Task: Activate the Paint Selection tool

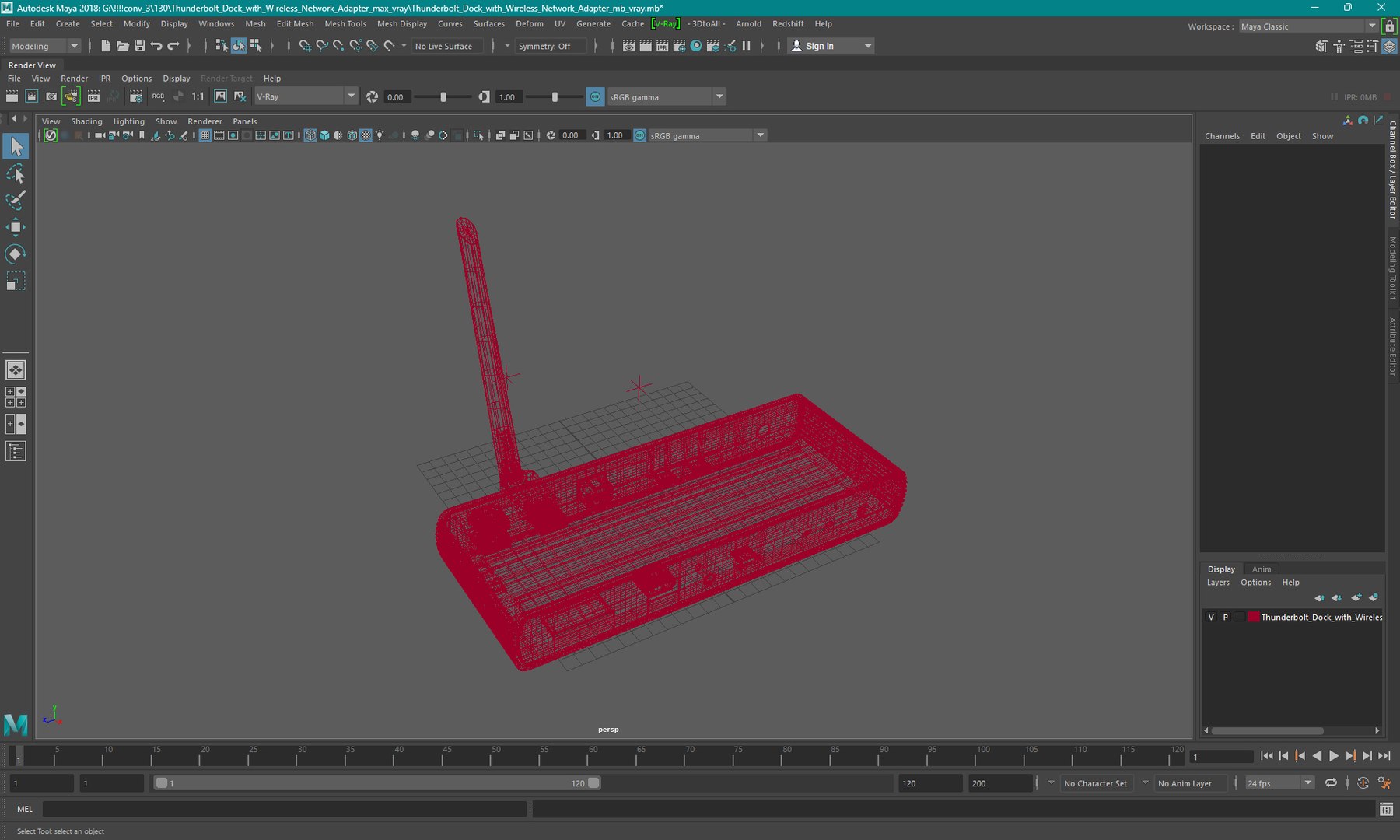Action: click(15, 200)
